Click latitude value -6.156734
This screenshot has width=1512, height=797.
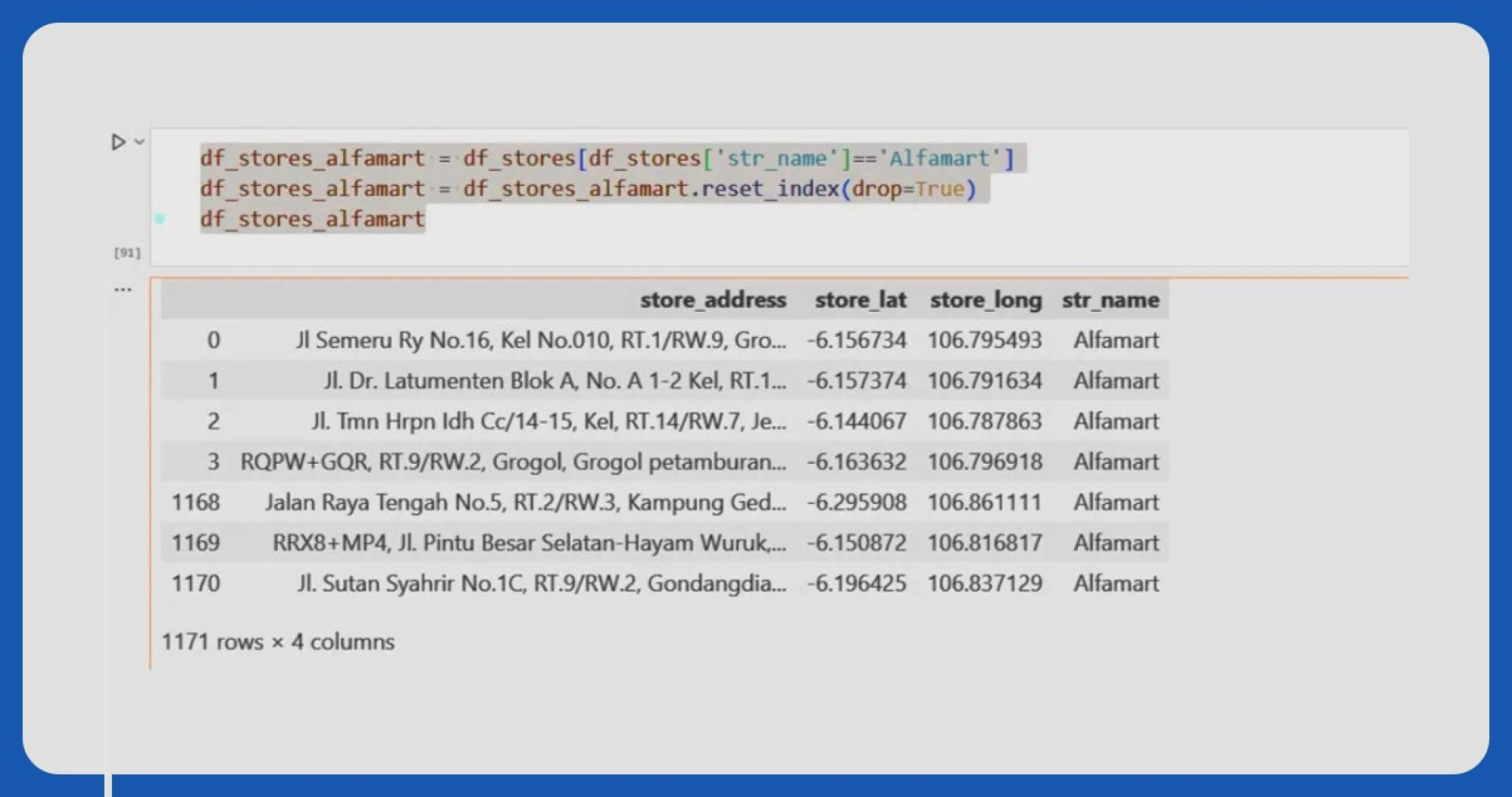(x=857, y=340)
